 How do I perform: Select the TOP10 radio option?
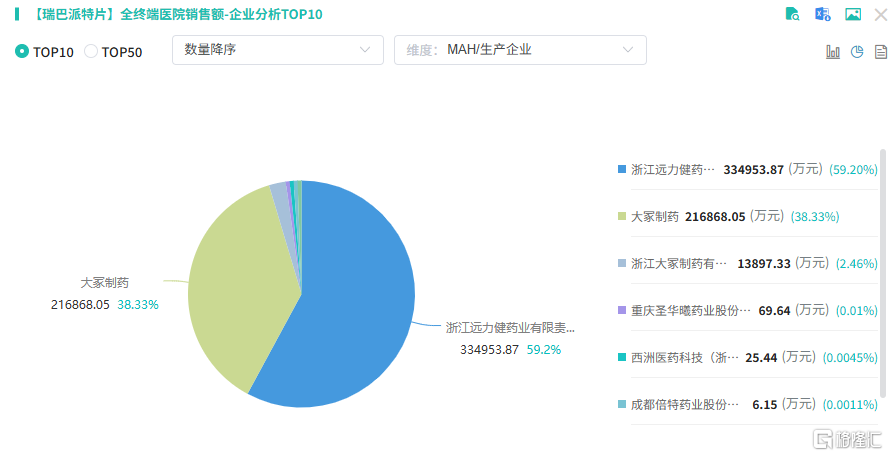point(22,52)
